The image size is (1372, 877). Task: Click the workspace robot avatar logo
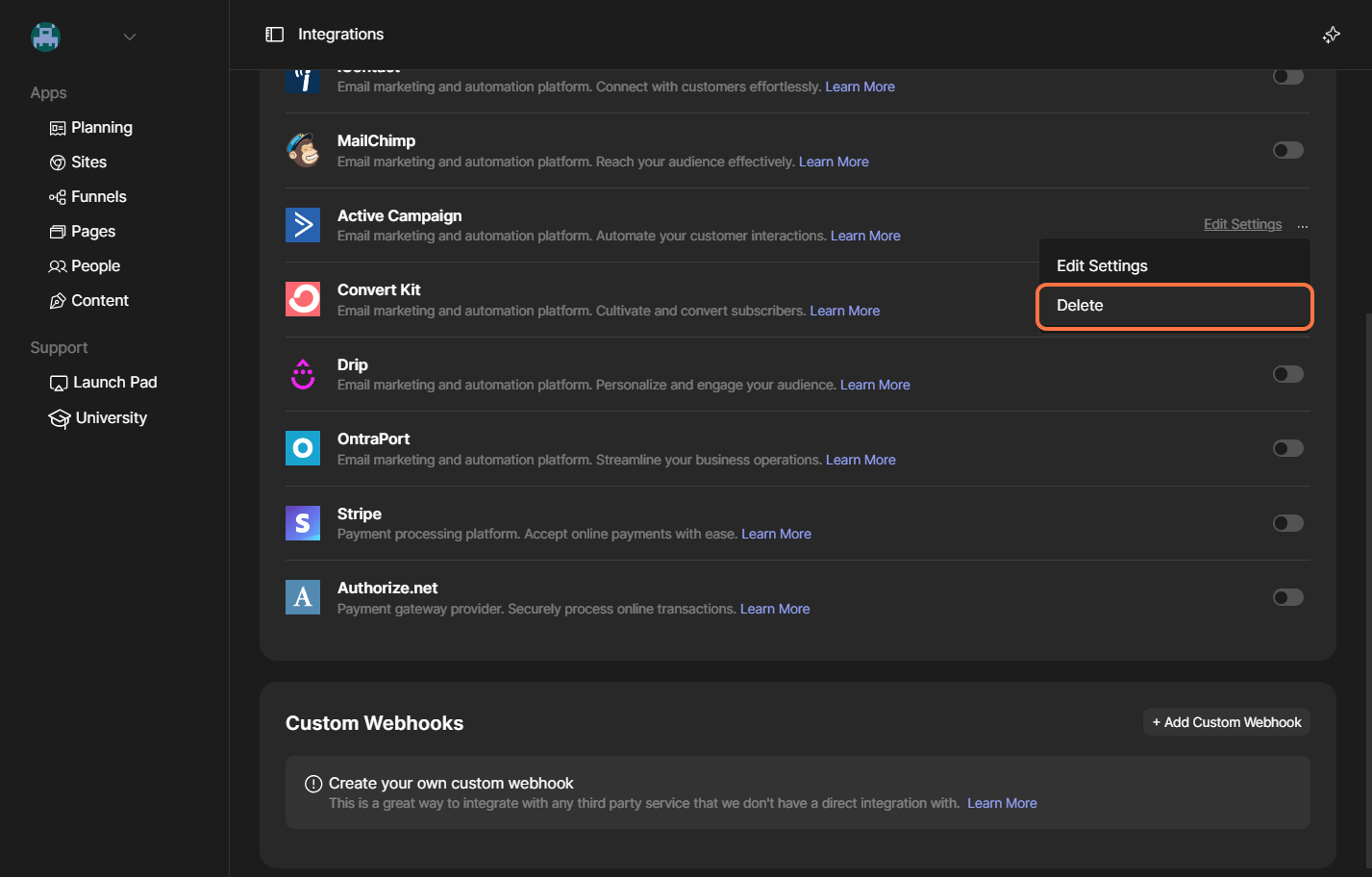click(x=45, y=37)
